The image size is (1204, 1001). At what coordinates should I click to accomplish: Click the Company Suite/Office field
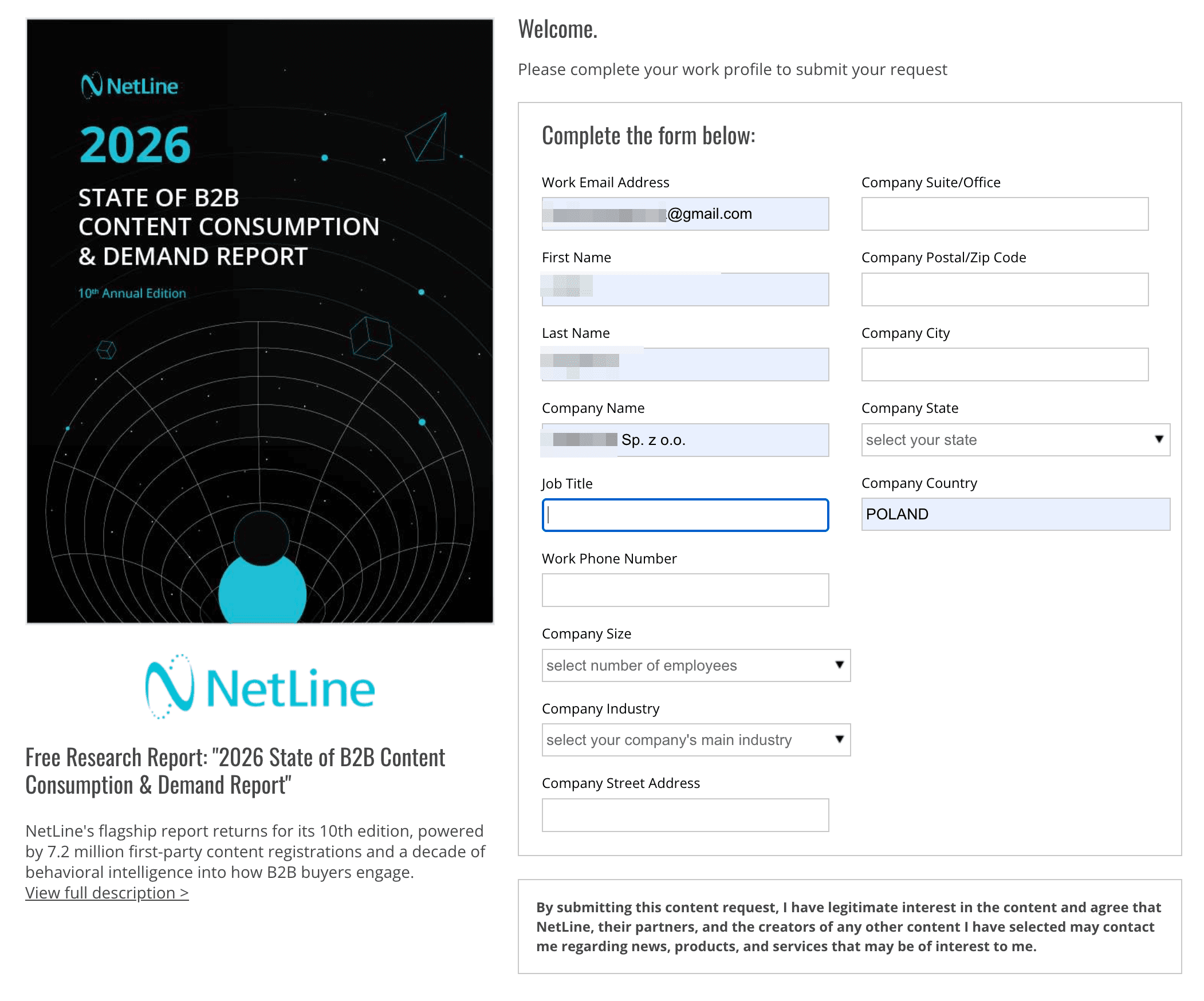tap(1005, 214)
